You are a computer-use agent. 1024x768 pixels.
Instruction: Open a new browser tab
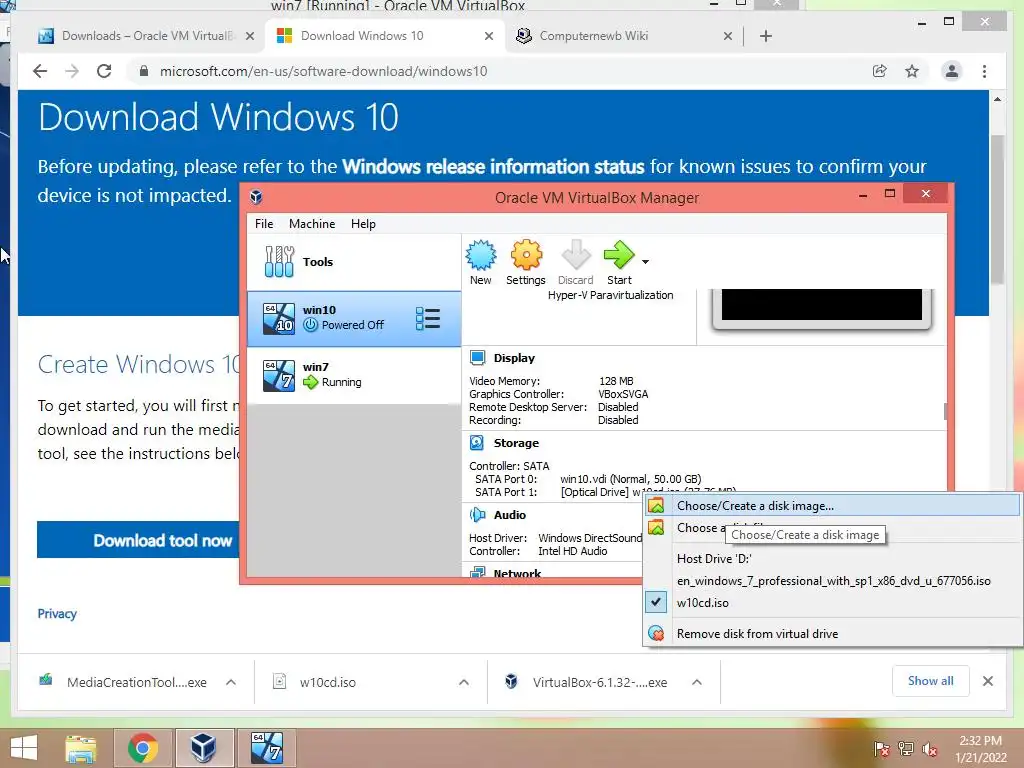click(x=765, y=36)
